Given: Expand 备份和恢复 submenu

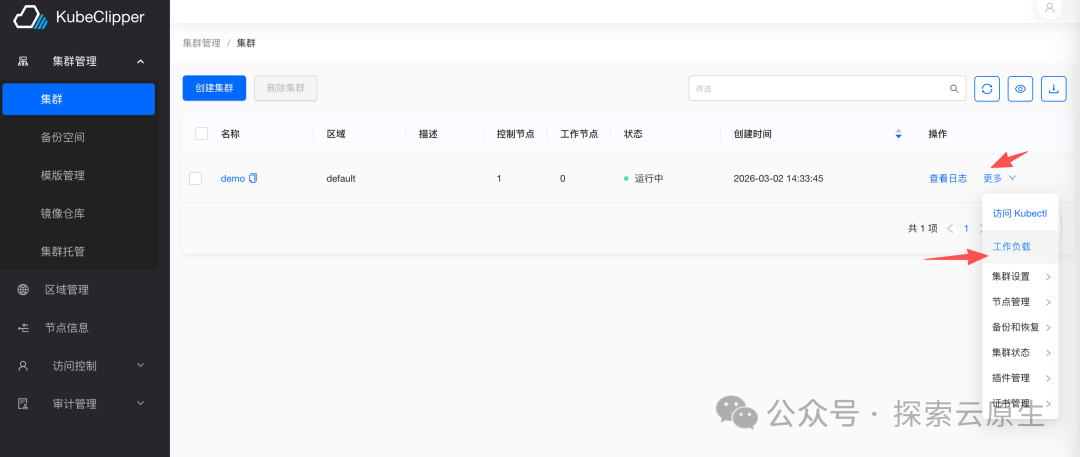Looking at the screenshot, I should [1020, 327].
